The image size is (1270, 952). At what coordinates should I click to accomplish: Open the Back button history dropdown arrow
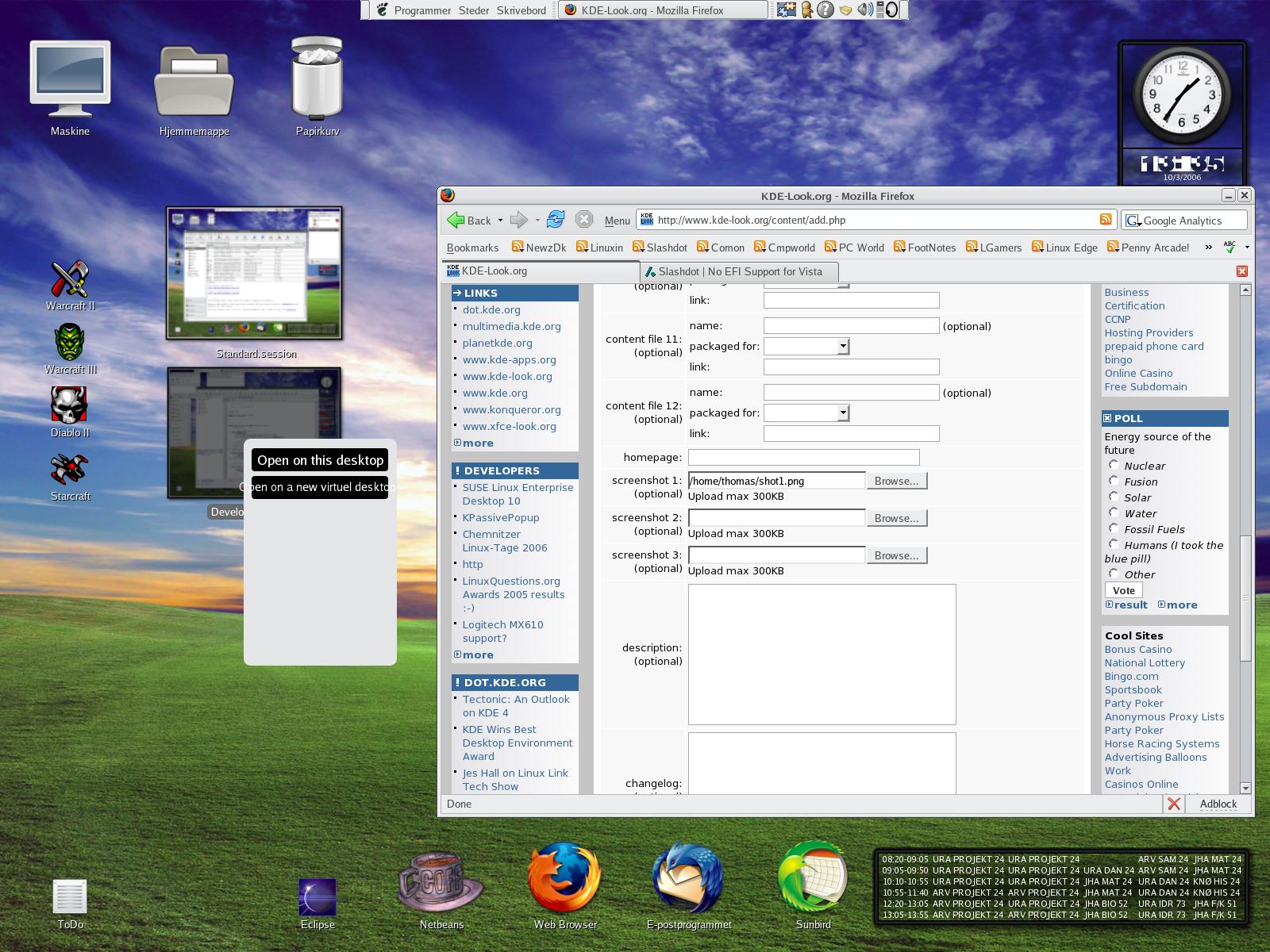click(x=499, y=221)
